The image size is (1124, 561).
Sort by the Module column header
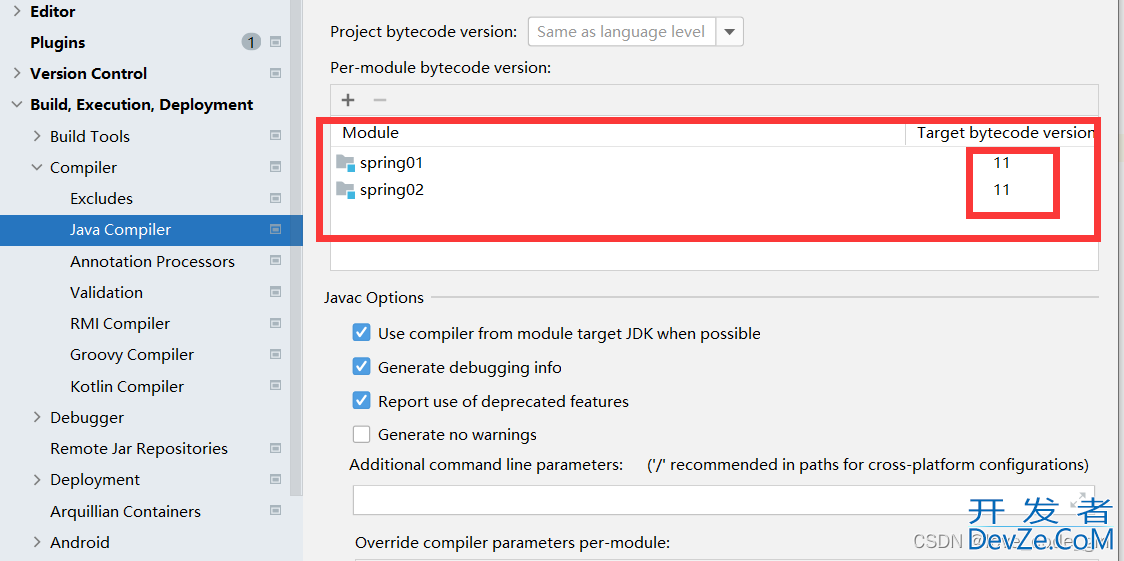(371, 133)
